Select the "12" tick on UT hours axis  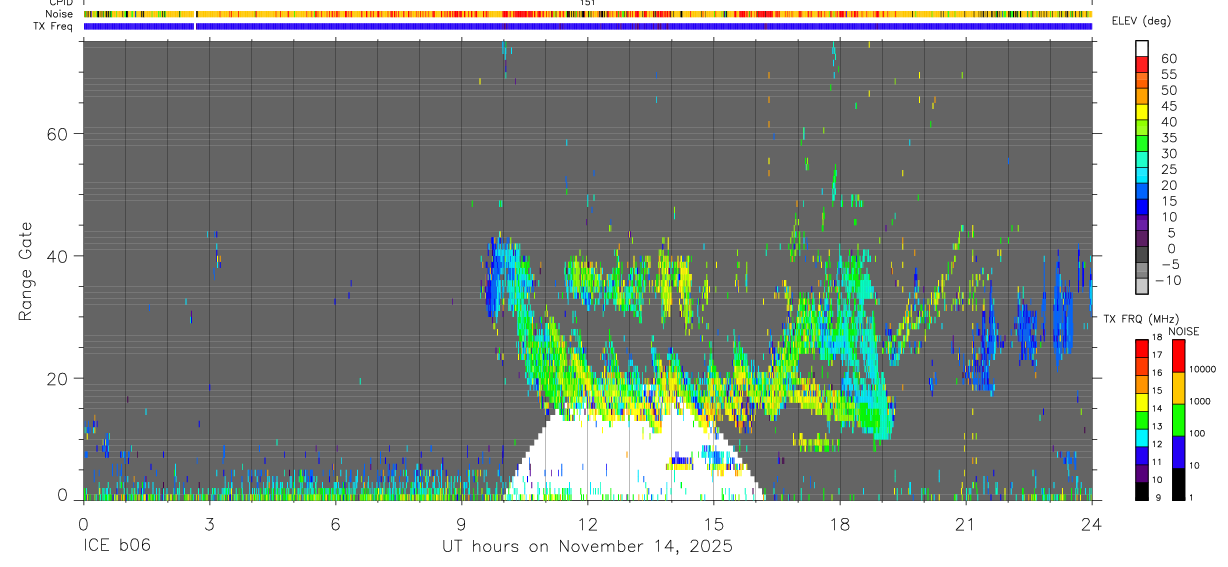point(587,523)
